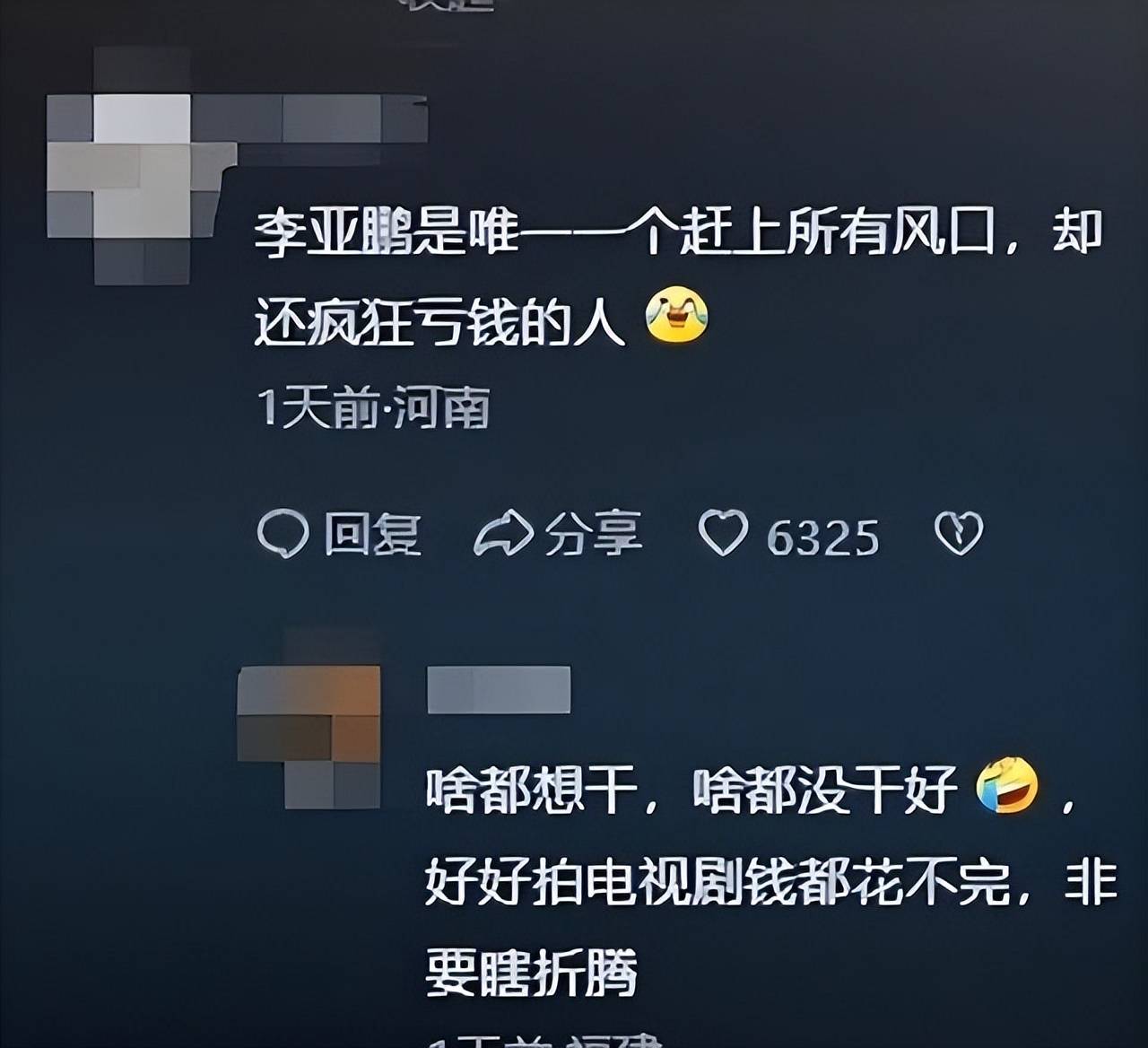Image resolution: width=1148 pixels, height=1048 pixels.
Task: Select the comment starting with 李亚鹏是唯一一个
Action: coord(678,276)
